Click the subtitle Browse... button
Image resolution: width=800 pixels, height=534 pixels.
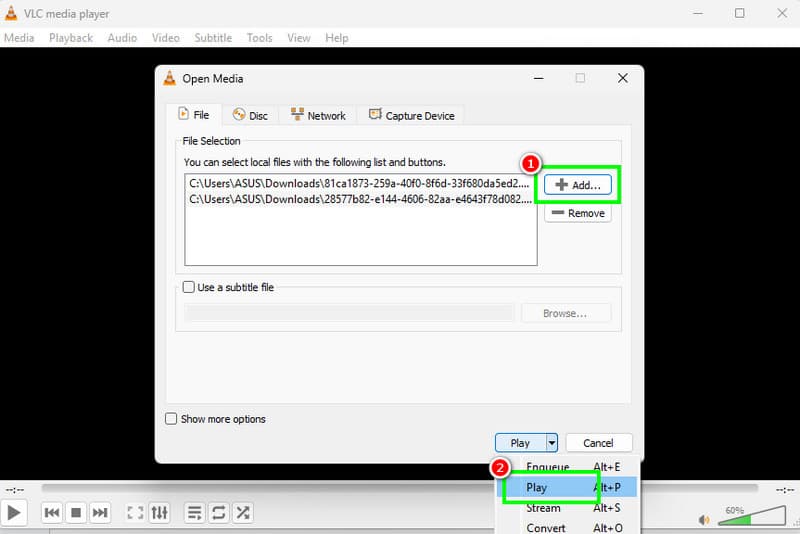(566, 313)
